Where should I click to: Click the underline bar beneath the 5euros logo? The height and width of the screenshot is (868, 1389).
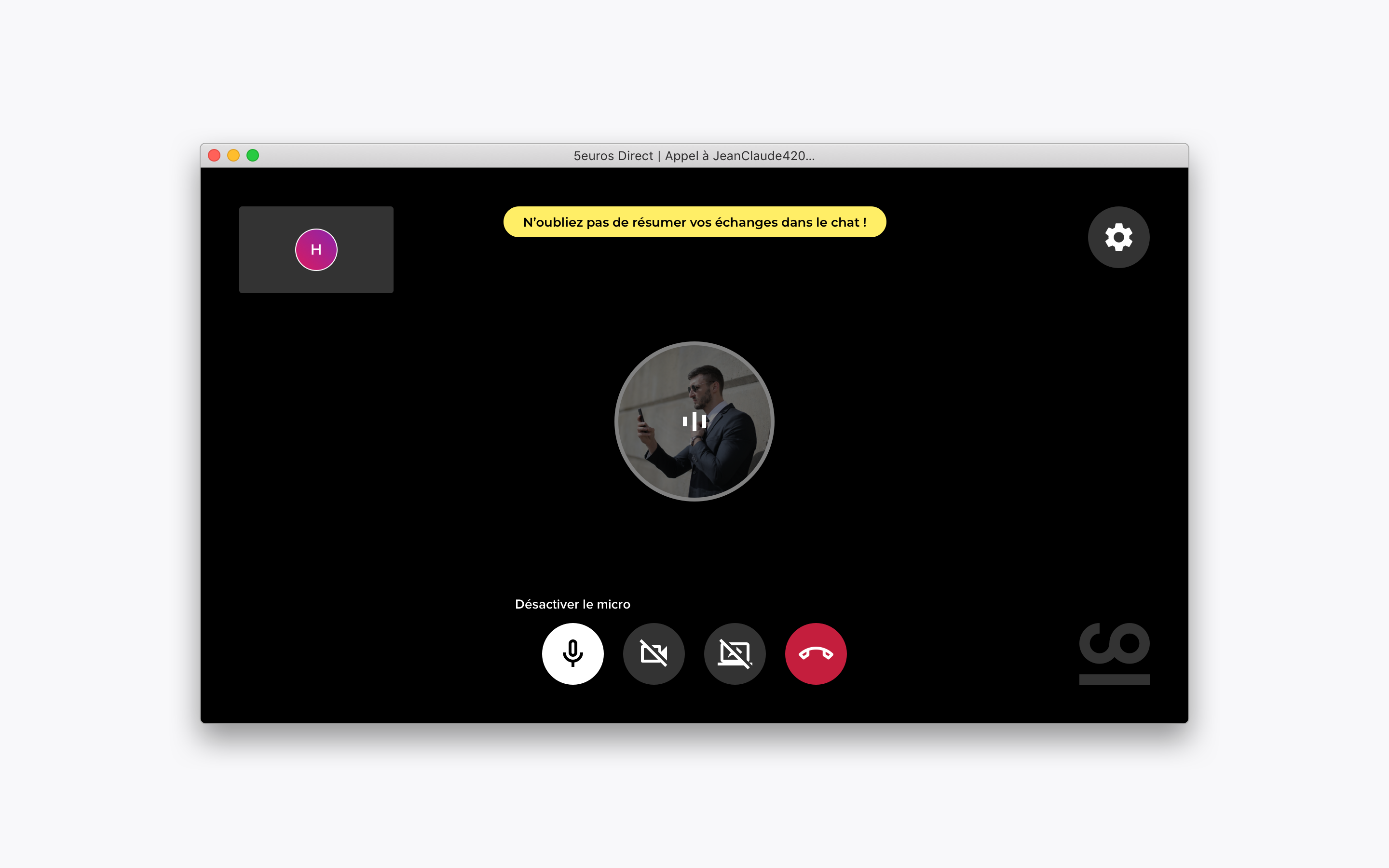(1114, 680)
